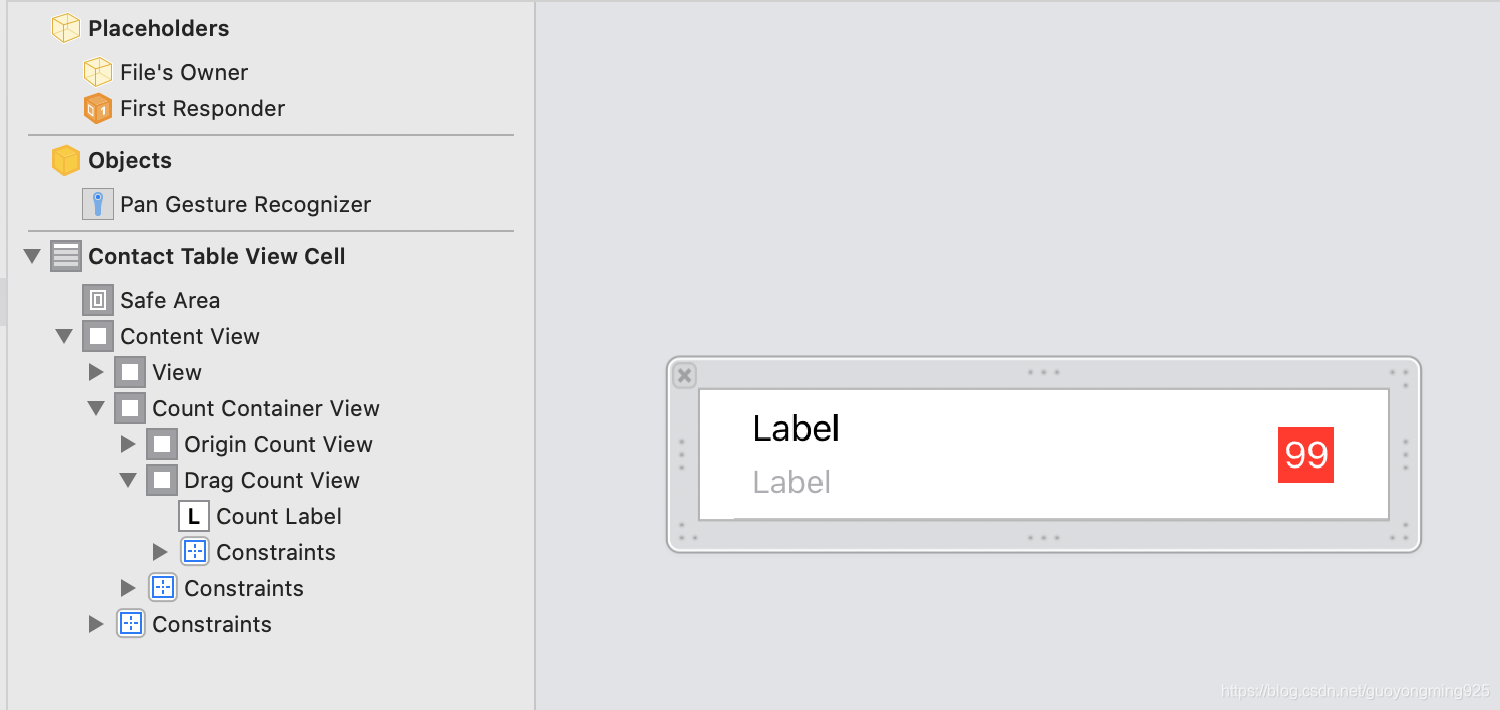Click the red 99 badge label
Image resolution: width=1500 pixels, height=710 pixels.
[1305, 455]
